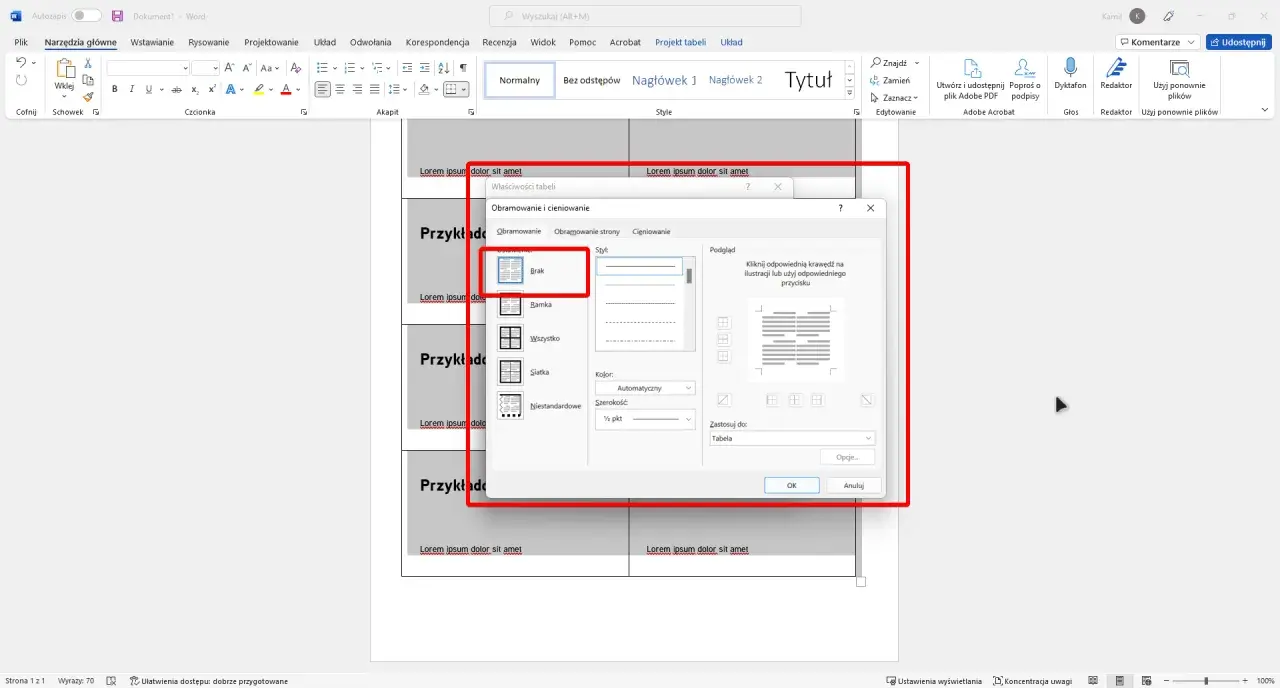Expand the underline style dropdown arrow
Image resolution: width=1280 pixels, height=688 pixels.
[162, 89]
